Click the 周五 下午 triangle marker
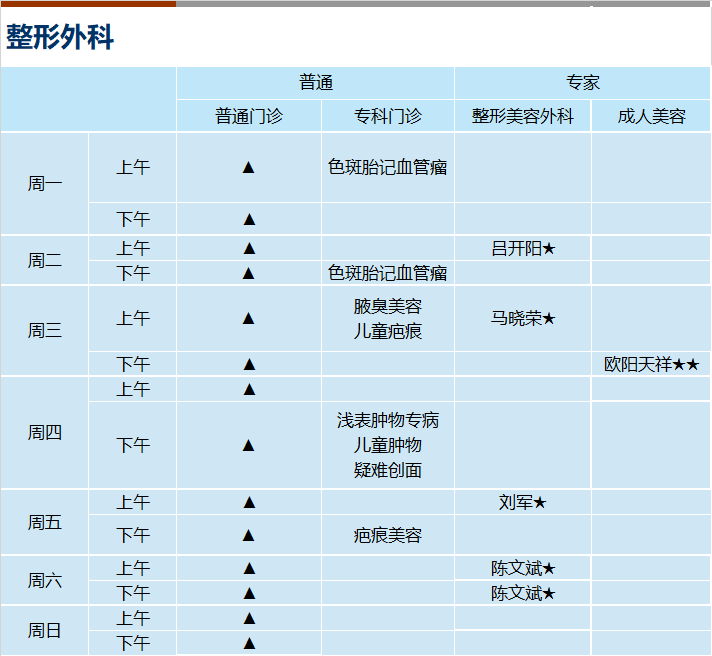712x656 pixels. (248, 535)
